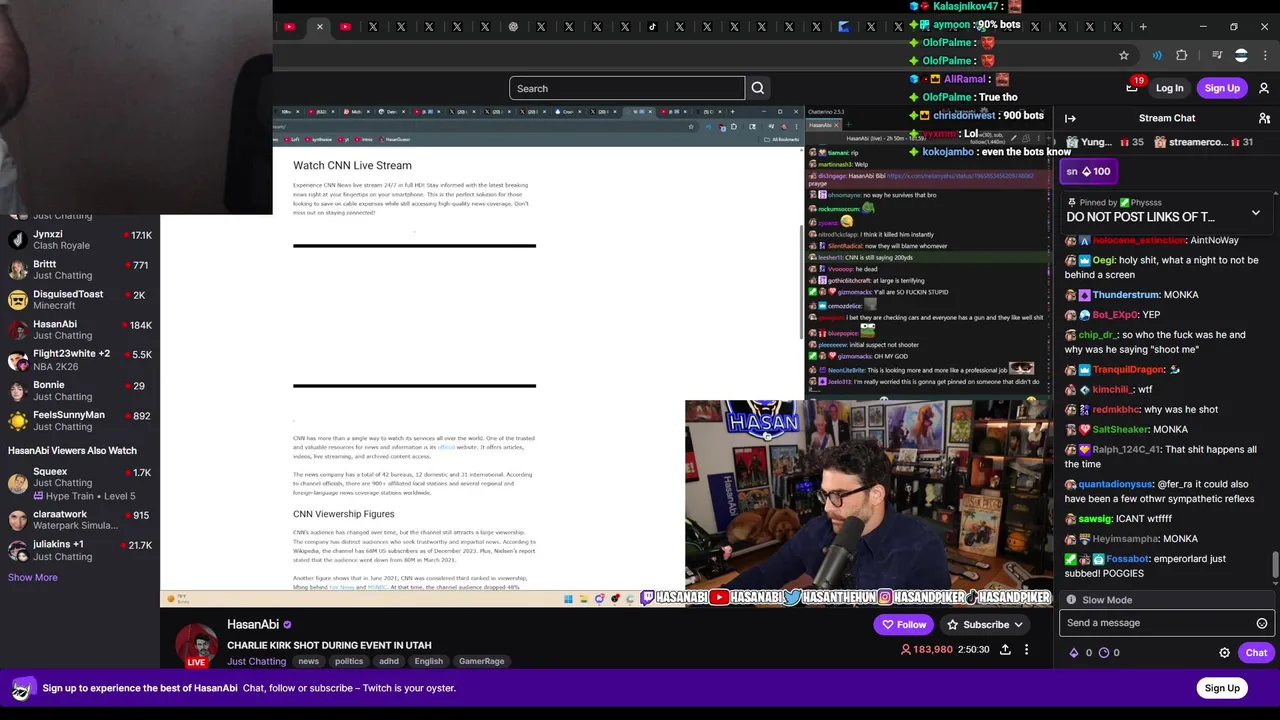The width and height of the screenshot is (1280, 720).
Task: Click the purple Chat send button
Action: 1256,653
